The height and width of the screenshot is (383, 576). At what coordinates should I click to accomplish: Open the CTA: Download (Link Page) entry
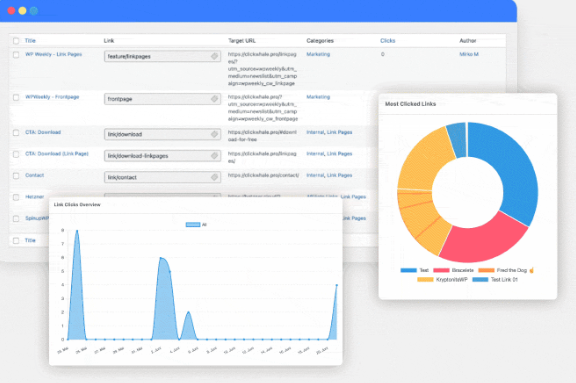[57, 154]
